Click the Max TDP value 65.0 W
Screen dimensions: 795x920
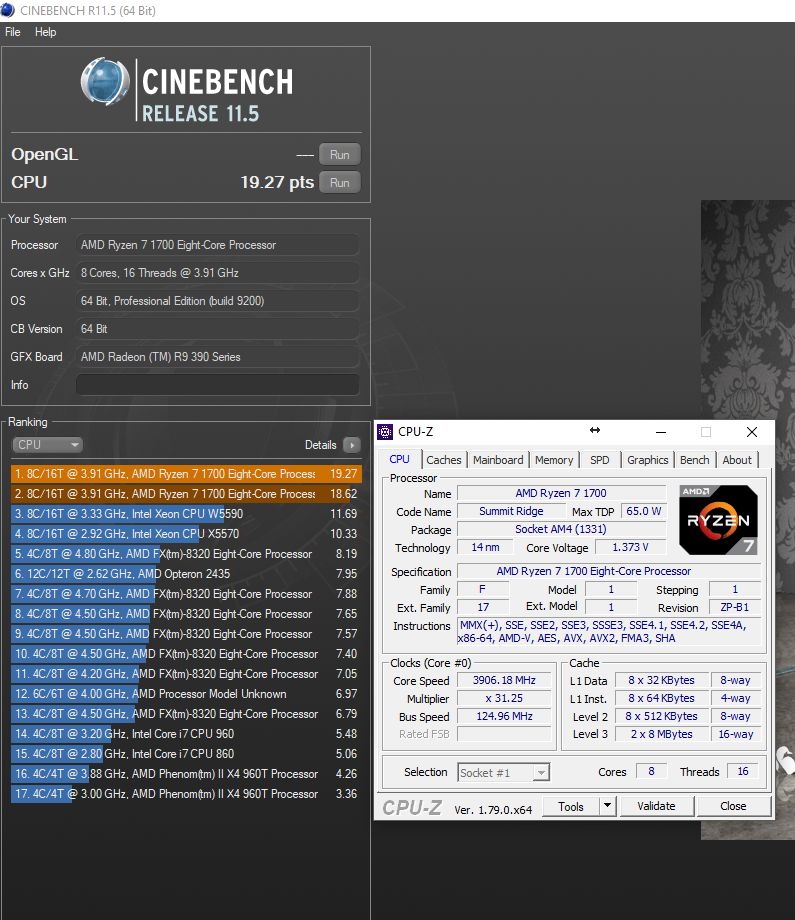tap(644, 511)
